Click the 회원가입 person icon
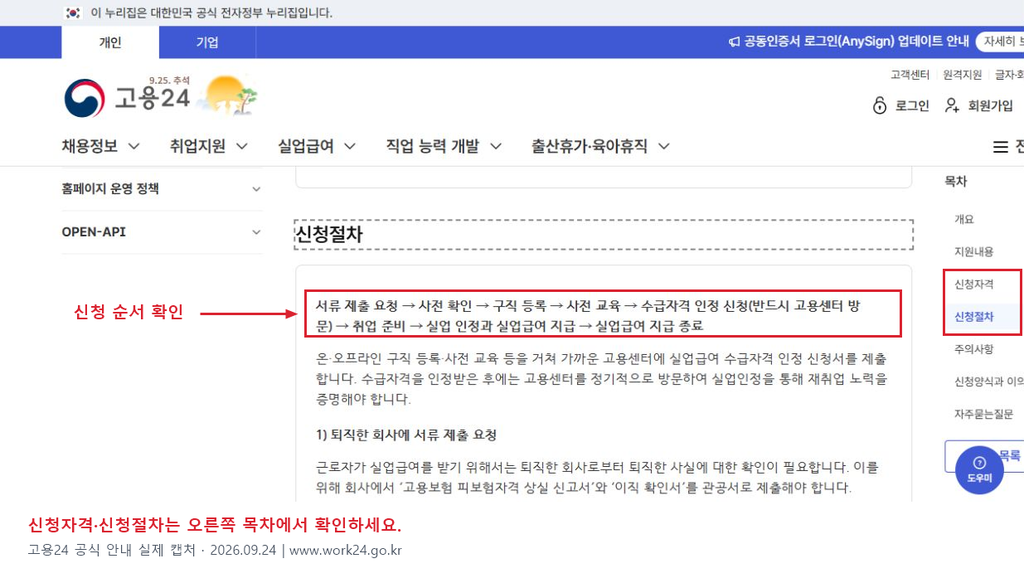The image size is (1024, 564). coord(952,105)
